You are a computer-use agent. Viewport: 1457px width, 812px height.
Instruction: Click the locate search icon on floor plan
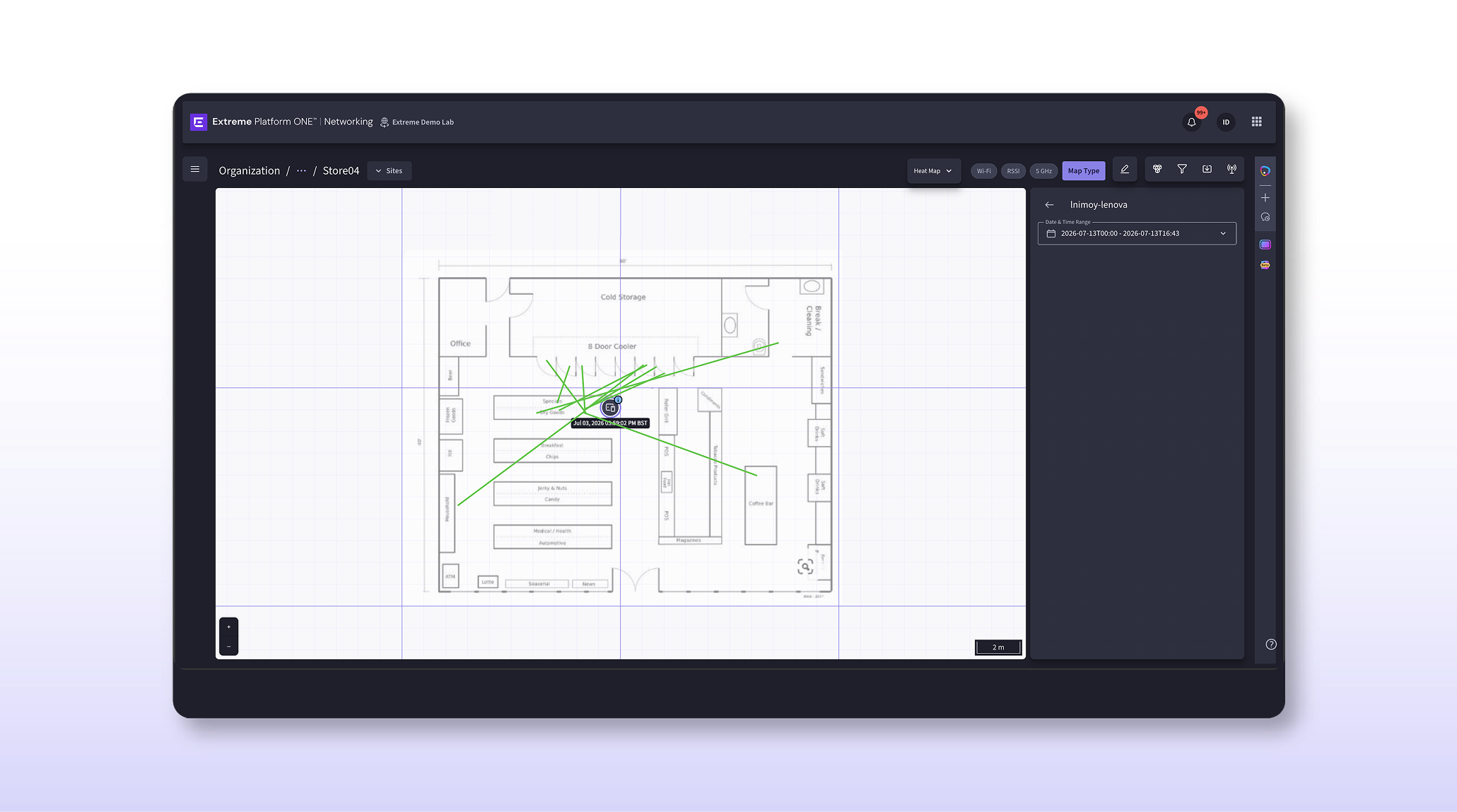[x=805, y=567]
